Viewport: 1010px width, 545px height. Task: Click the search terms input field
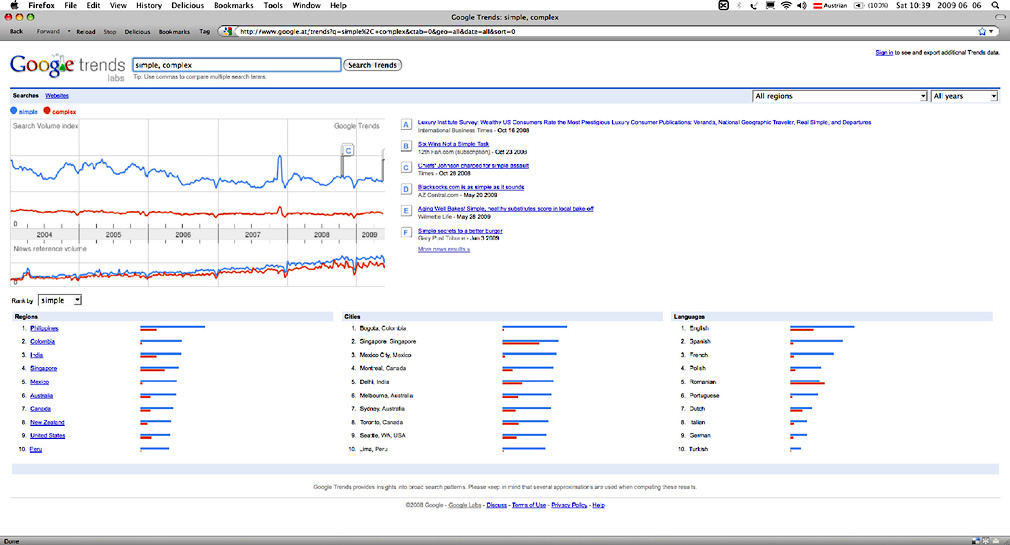(236, 65)
